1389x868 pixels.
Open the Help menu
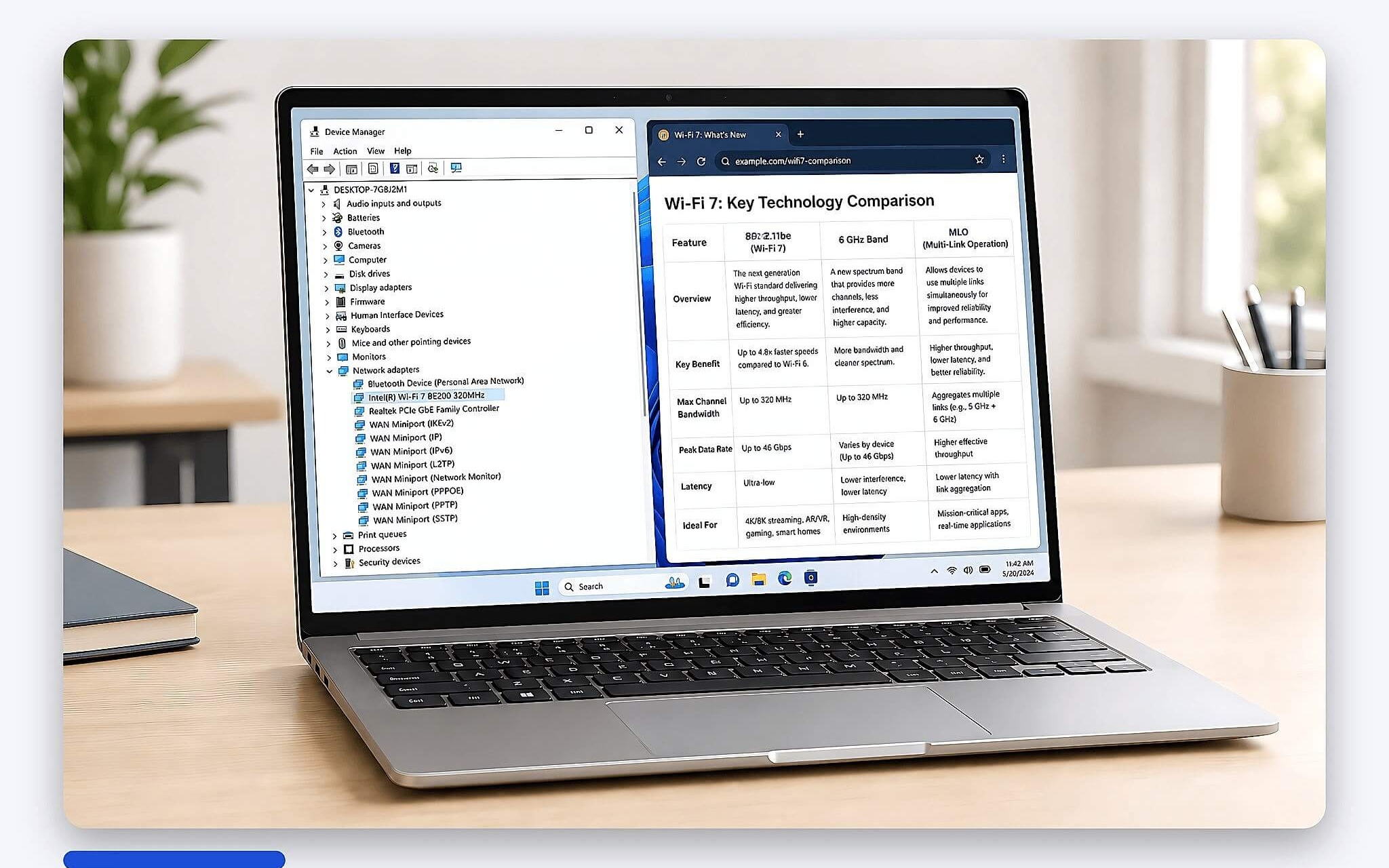point(403,151)
